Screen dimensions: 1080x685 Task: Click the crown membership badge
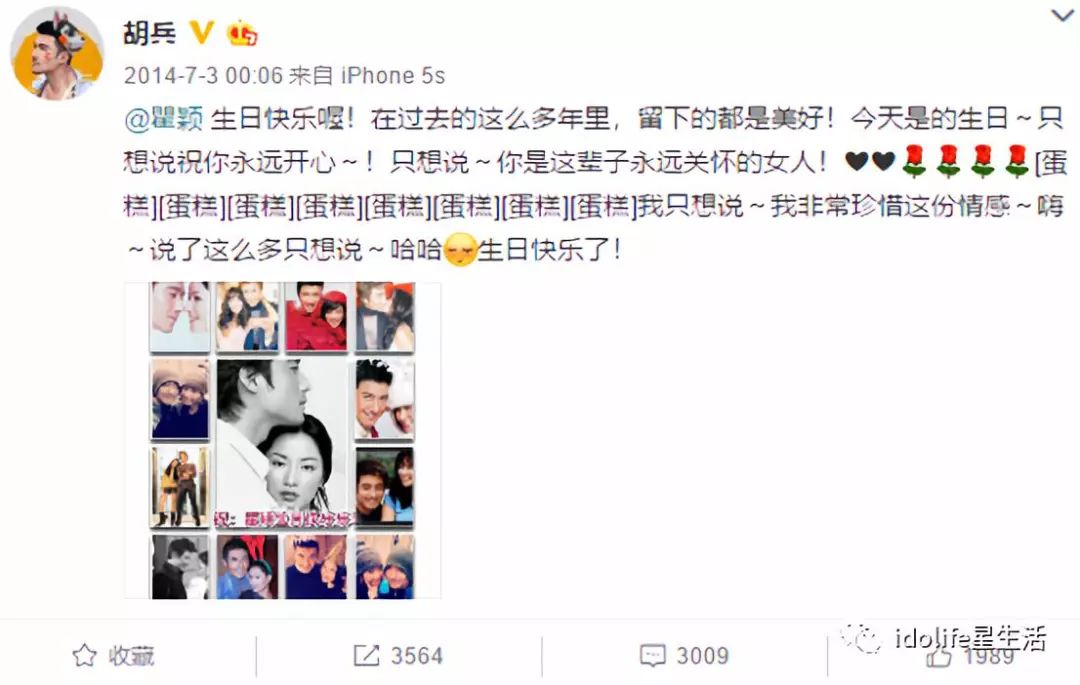(242, 32)
